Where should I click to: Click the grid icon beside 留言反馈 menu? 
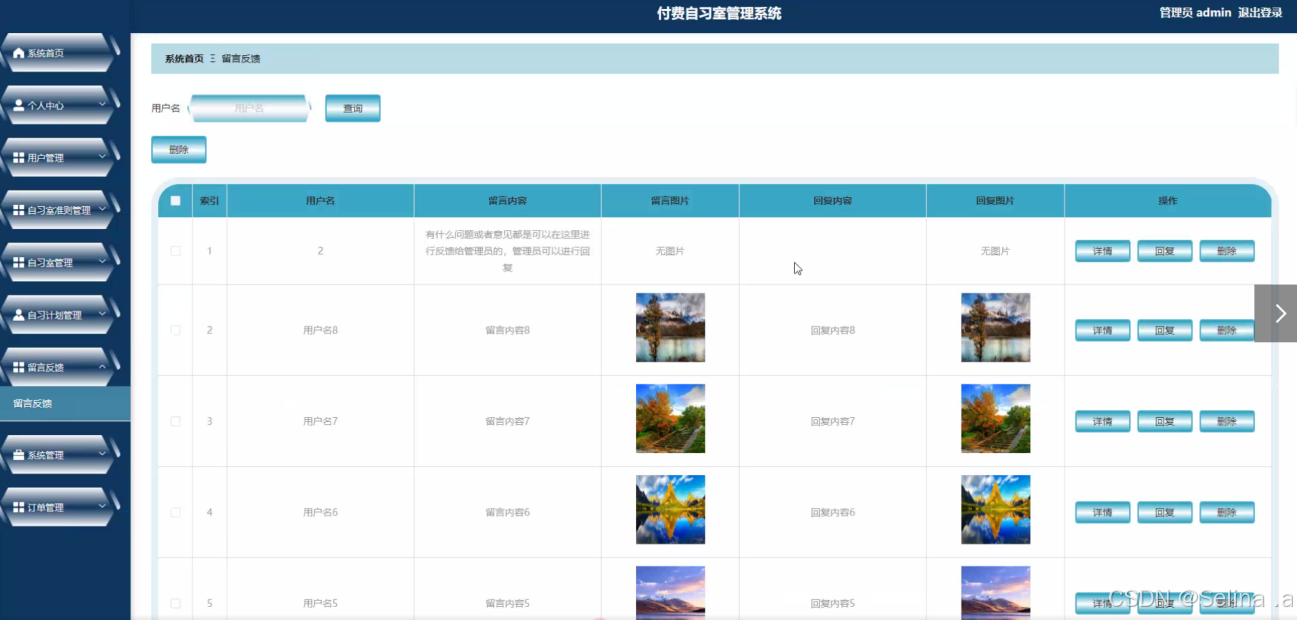(x=19, y=367)
